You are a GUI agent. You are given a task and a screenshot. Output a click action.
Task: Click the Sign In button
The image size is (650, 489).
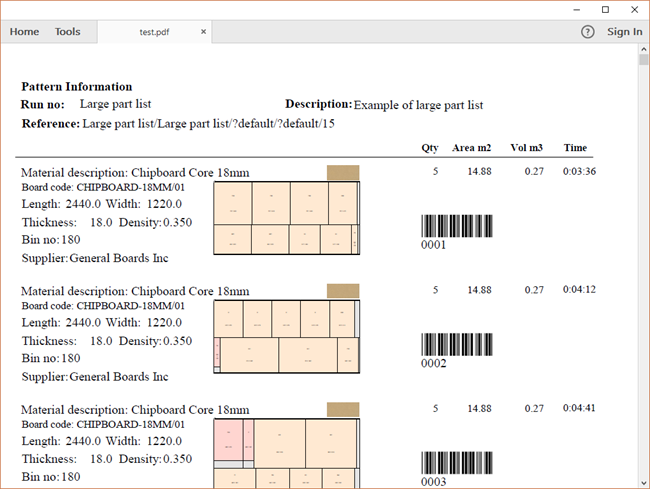[625, 32]
